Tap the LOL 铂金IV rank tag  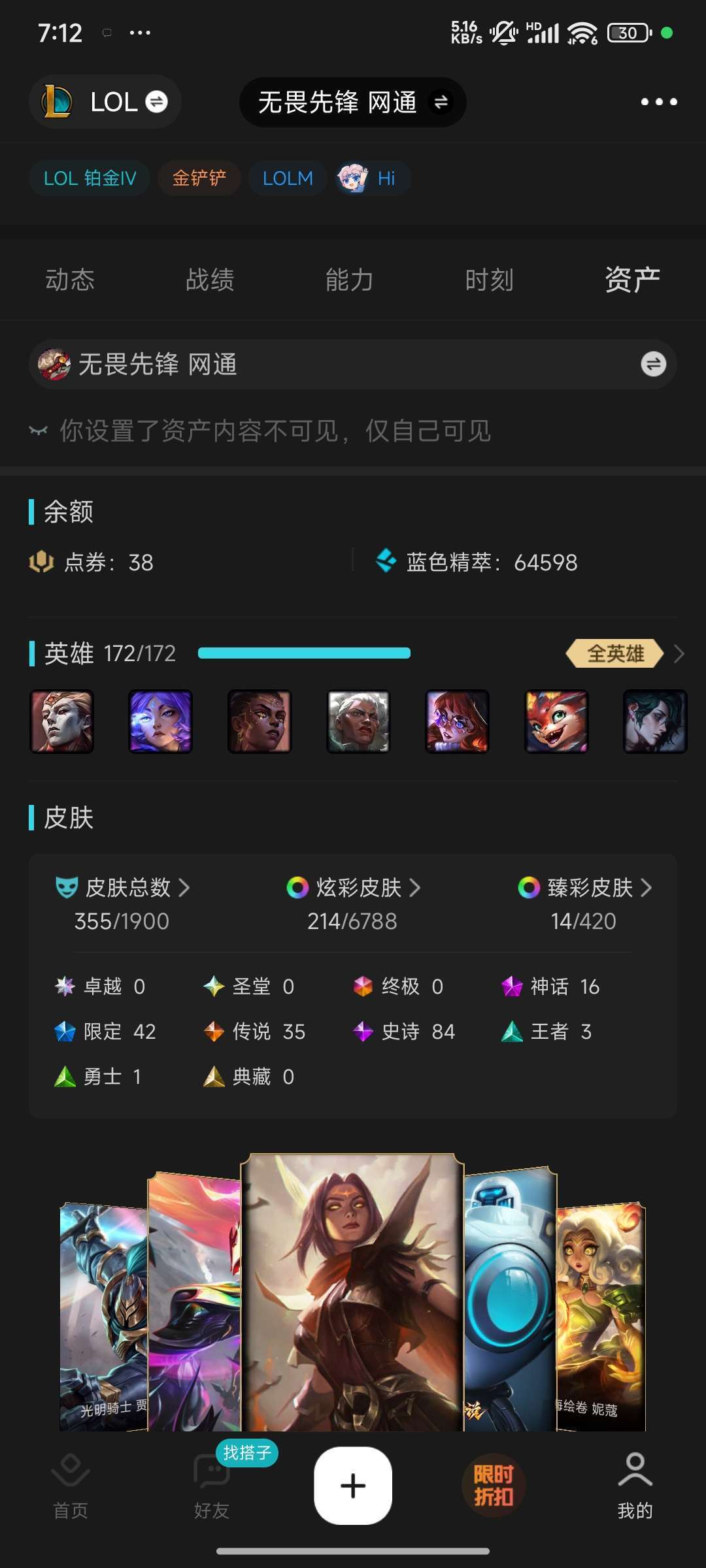90,178
